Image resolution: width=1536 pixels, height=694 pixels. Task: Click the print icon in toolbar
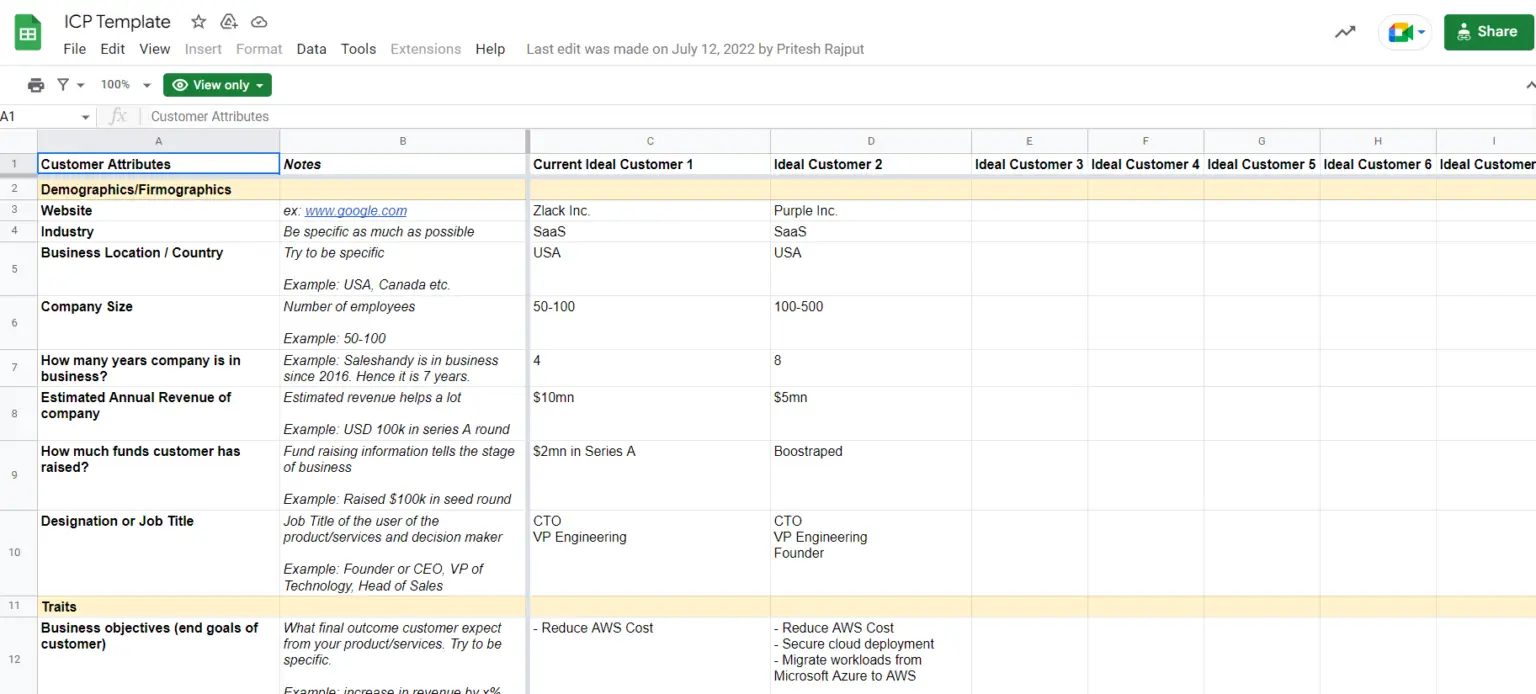coord(36,85)
